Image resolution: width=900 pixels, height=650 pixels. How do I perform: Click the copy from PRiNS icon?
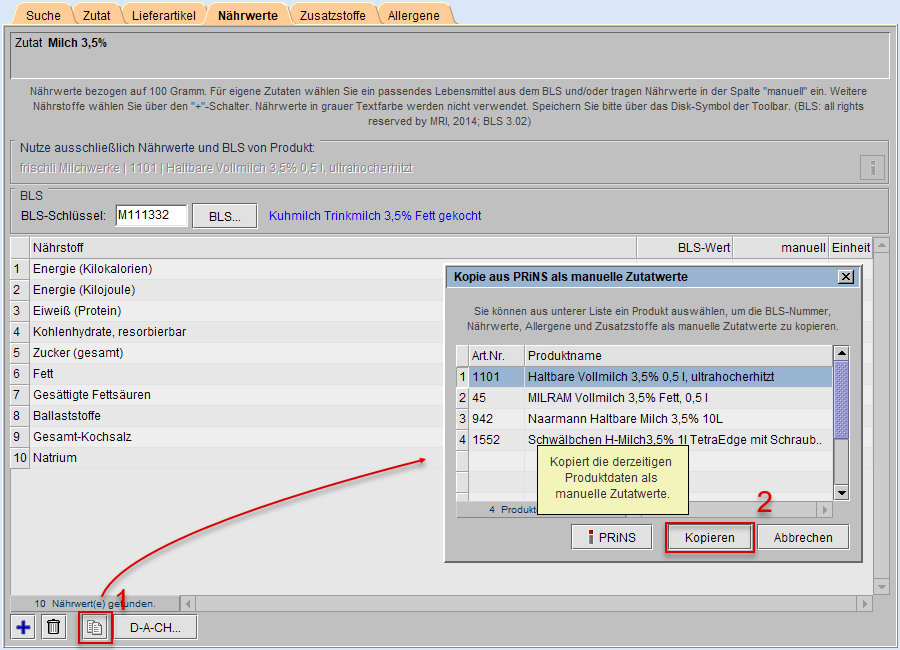pos(95,627)
